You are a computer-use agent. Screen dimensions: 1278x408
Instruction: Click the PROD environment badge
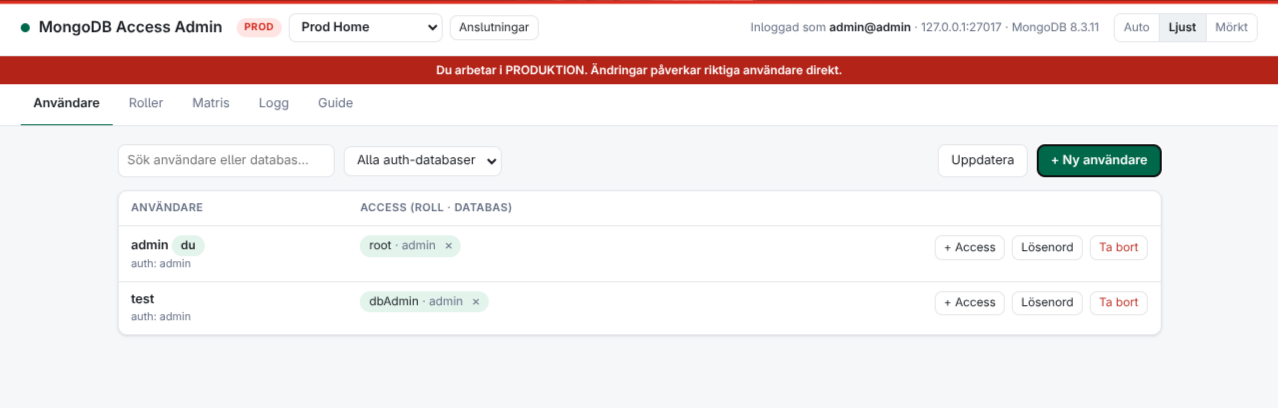pos(259,28)
